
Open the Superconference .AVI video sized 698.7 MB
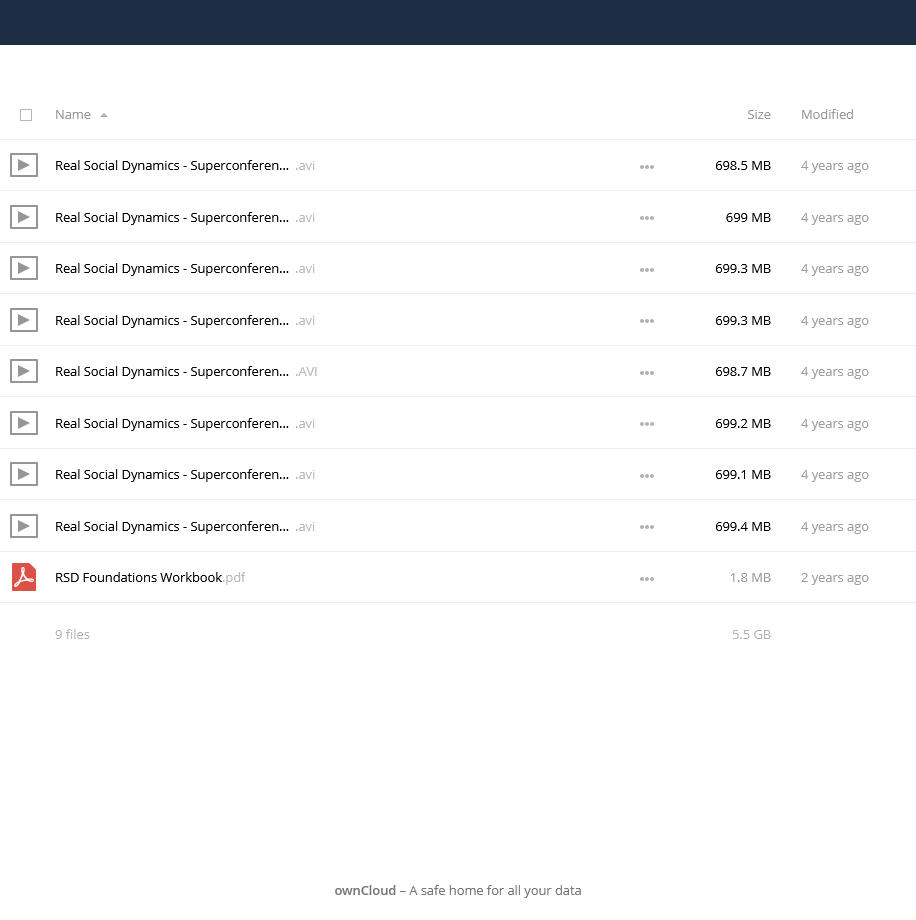tap(186, 371)
